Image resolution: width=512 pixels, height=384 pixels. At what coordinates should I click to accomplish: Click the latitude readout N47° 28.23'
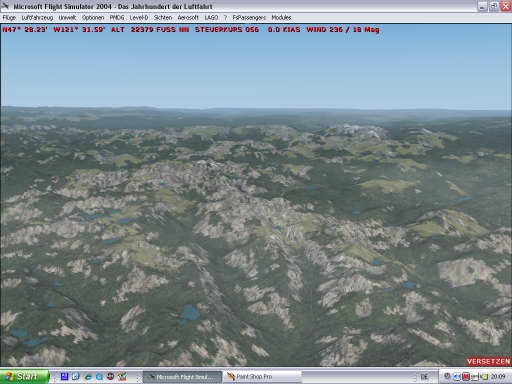[25, 30]
